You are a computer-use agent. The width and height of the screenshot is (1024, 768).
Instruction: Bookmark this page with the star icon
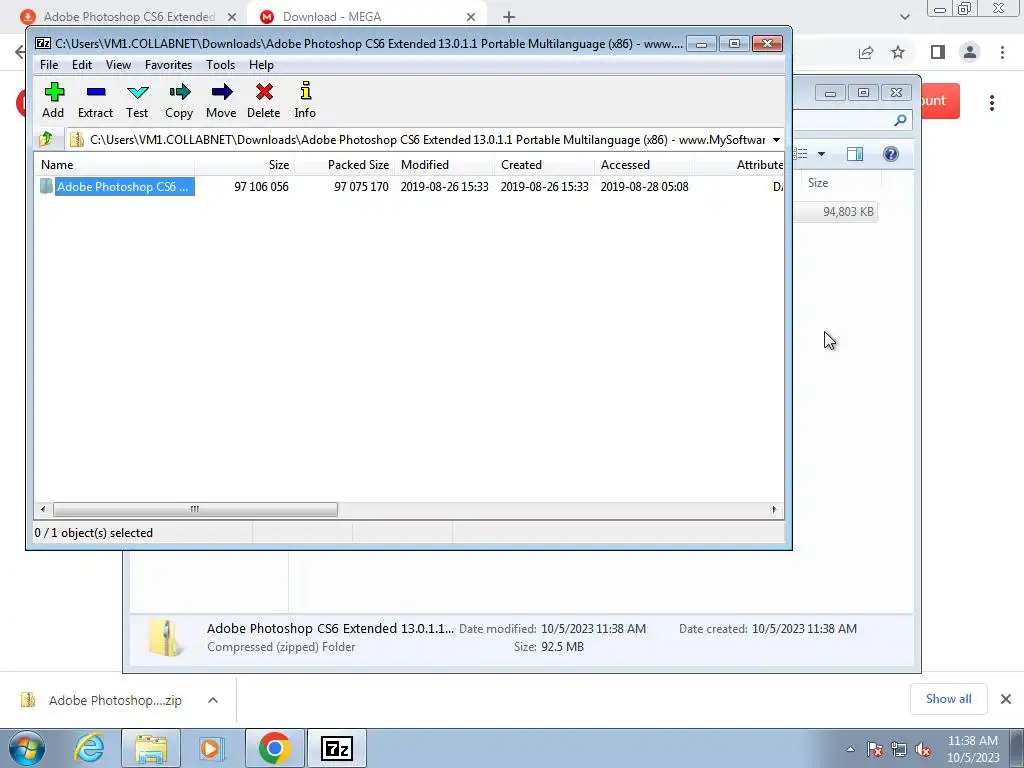coord(899,52)
